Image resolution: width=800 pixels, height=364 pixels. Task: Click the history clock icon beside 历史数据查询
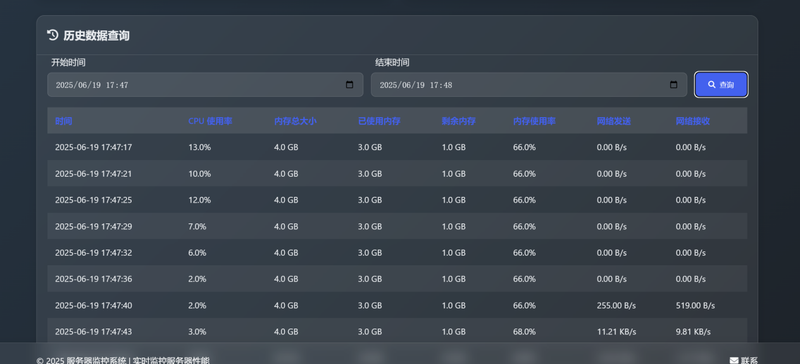pyautogui.click(x=53, y=35)
